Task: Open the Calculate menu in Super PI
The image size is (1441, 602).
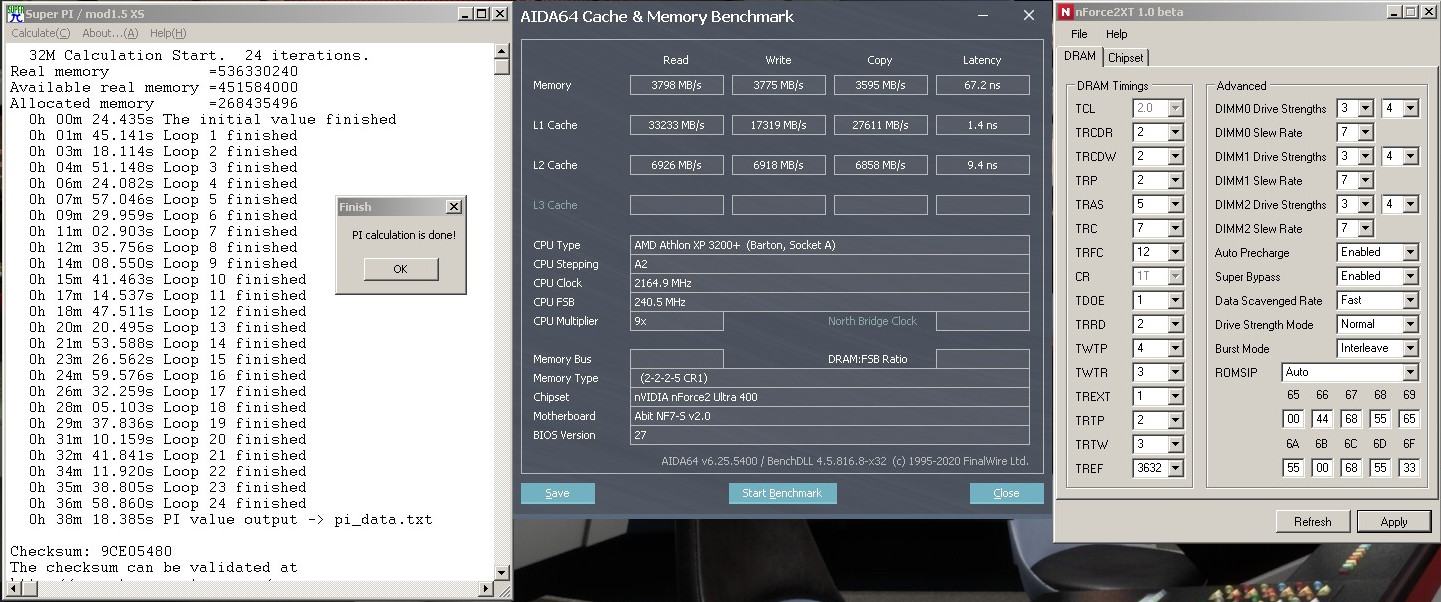Action: tap(40, 33)
